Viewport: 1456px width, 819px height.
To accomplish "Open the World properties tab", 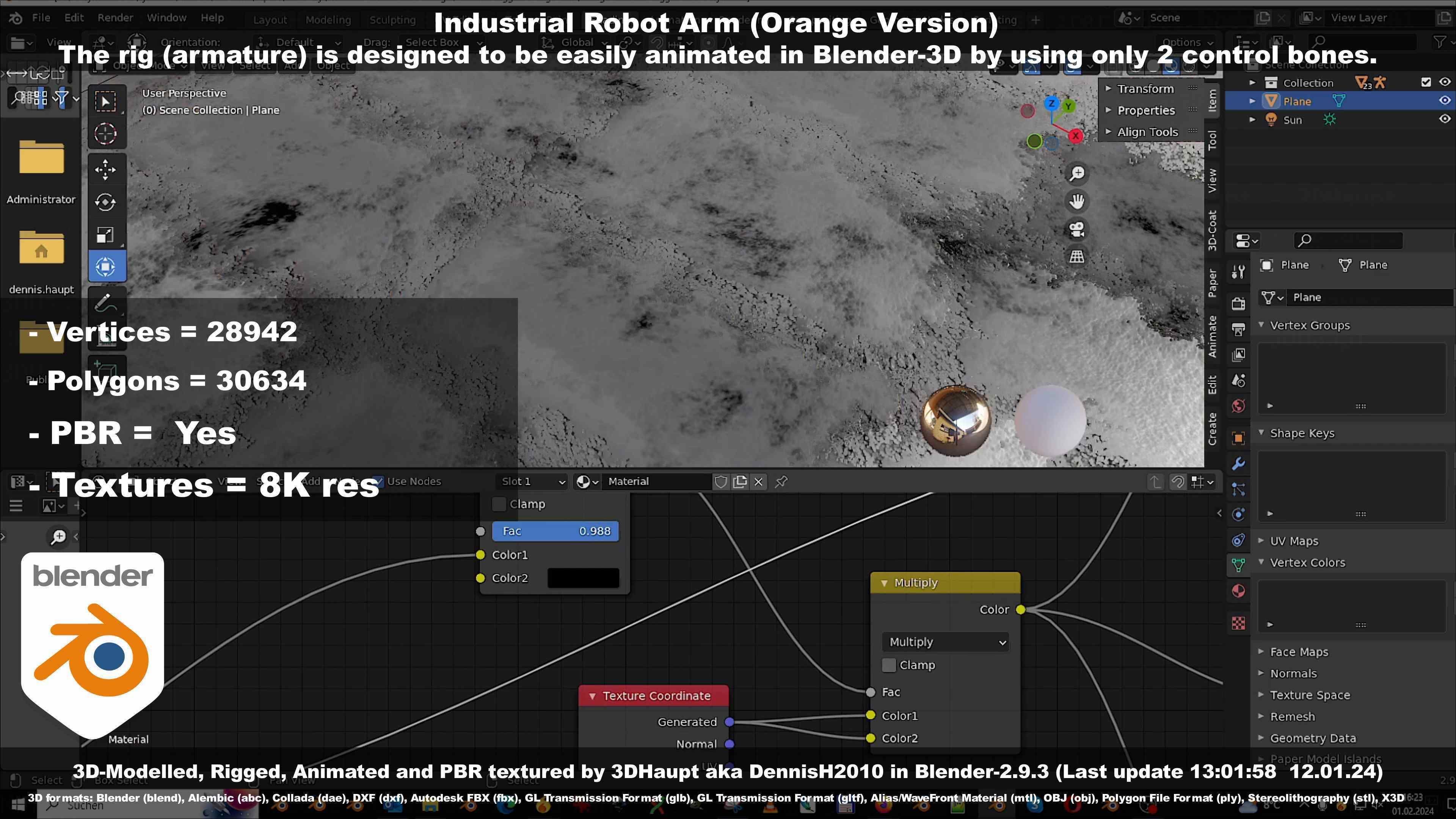I will pyautogui.click(x=1238, y=406).
